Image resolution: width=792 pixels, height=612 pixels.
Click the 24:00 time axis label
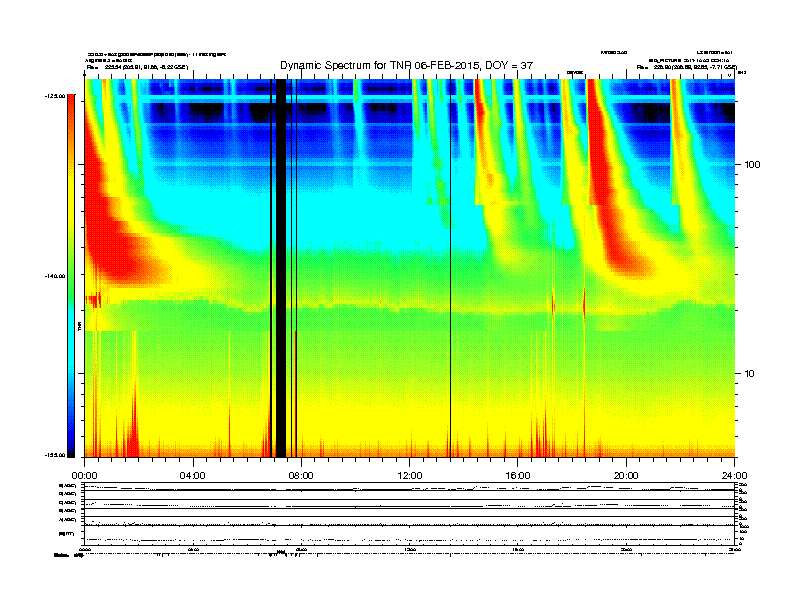734,476
